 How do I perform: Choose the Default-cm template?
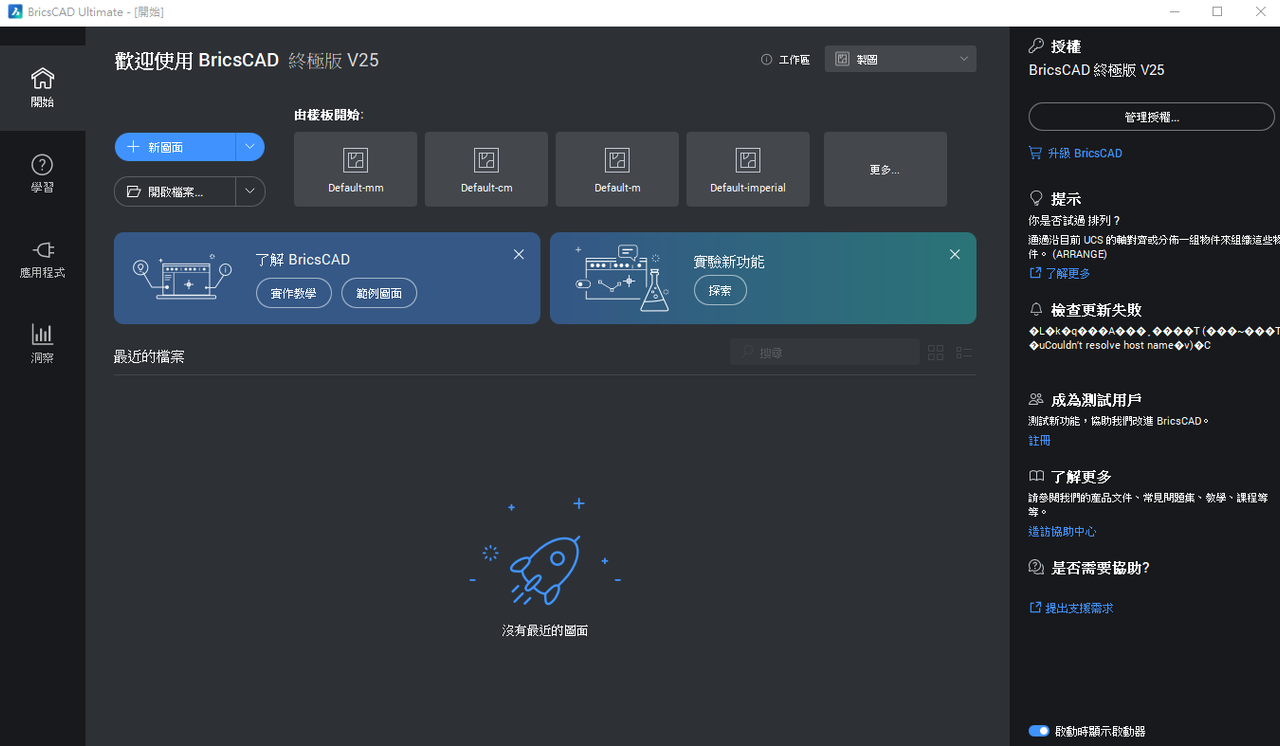coord(486,169)
